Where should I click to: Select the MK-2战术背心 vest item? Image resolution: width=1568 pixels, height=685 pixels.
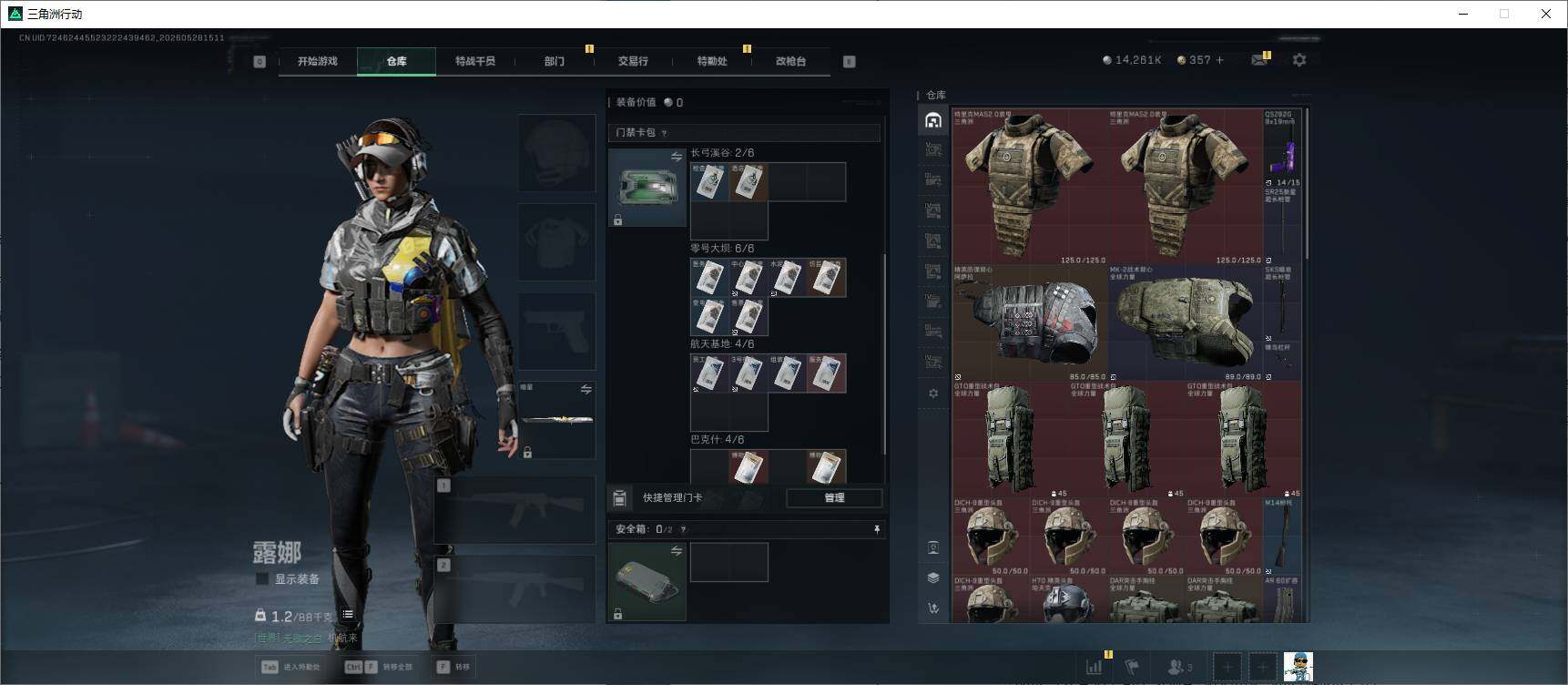(1186, 322)
